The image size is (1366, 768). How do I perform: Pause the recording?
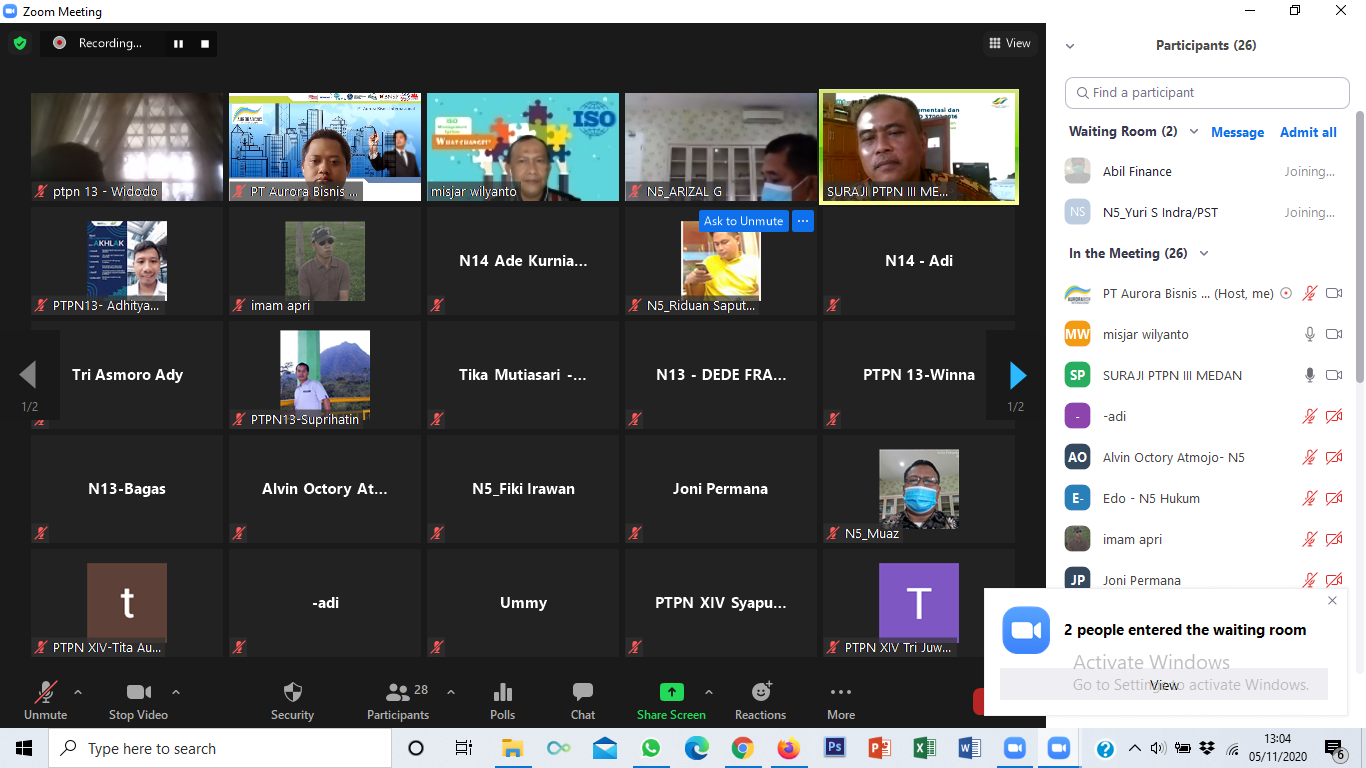(x=179, y=43)
